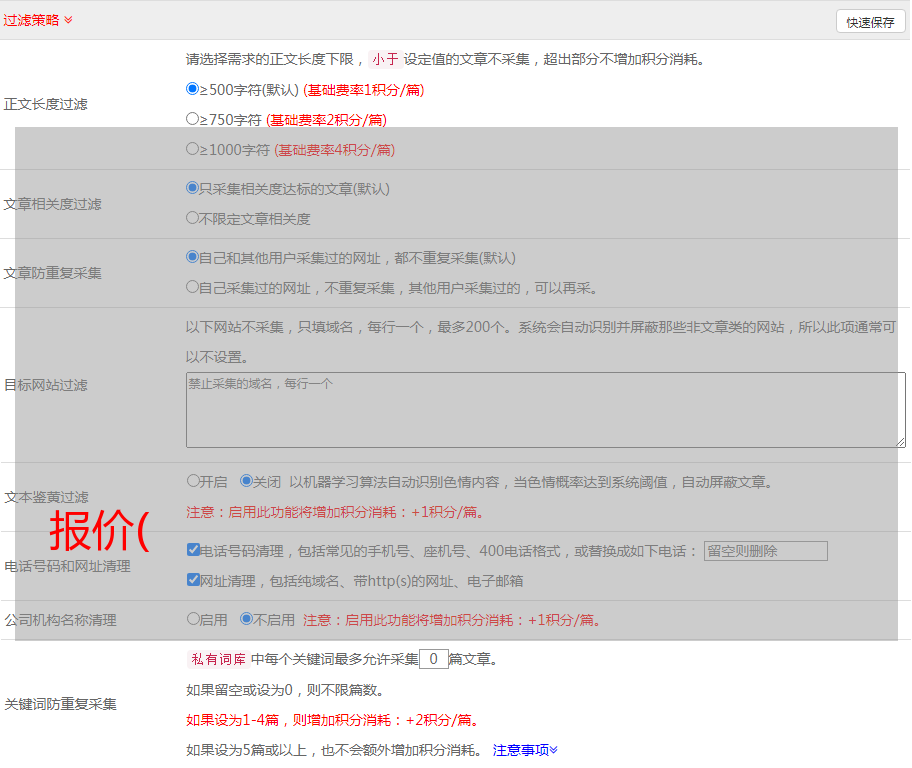
Task: Enable 文本鉴黄过滤 with 开启 radio
Action: (193, 481)
